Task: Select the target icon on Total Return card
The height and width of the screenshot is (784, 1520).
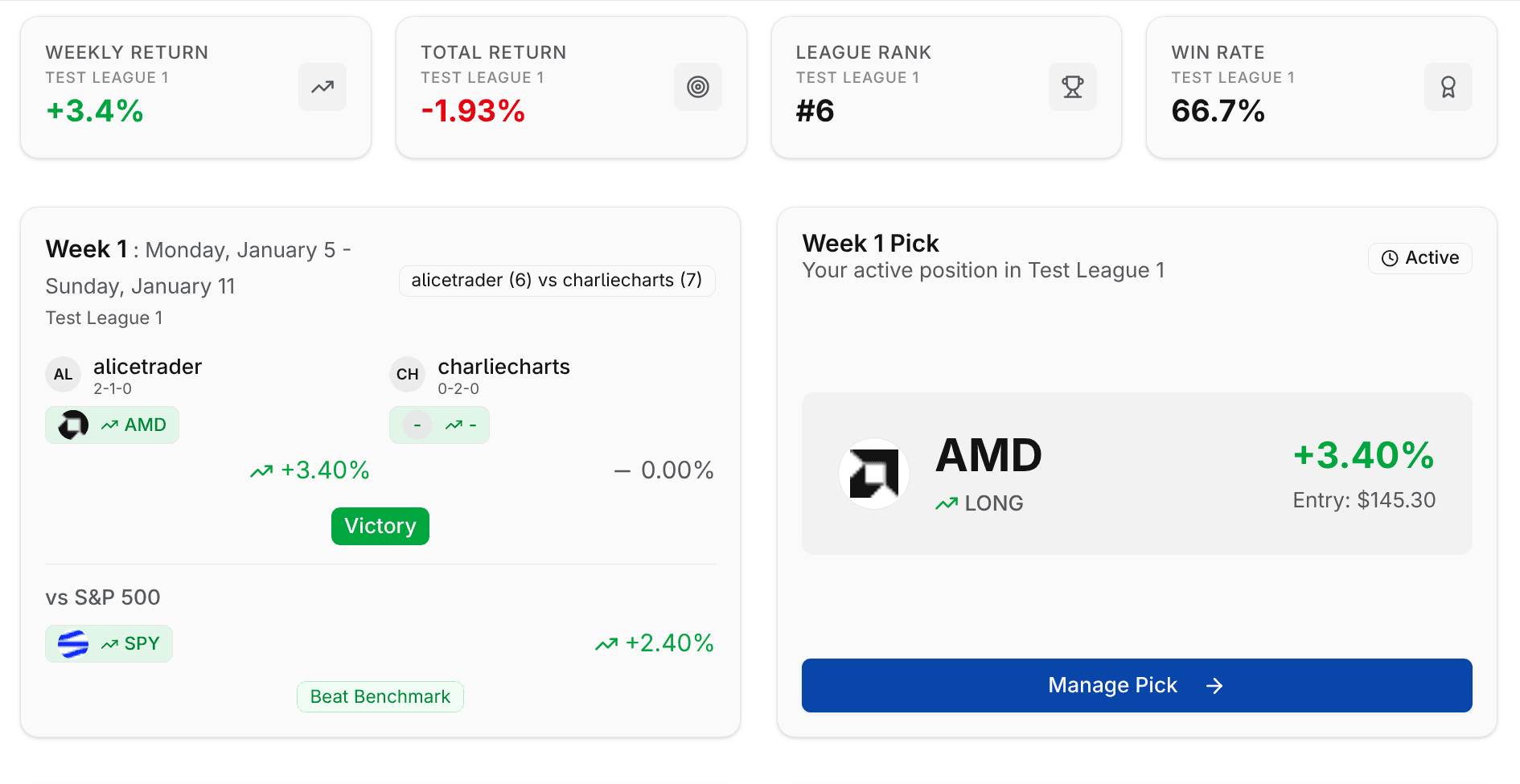Action: click(697, 86)
